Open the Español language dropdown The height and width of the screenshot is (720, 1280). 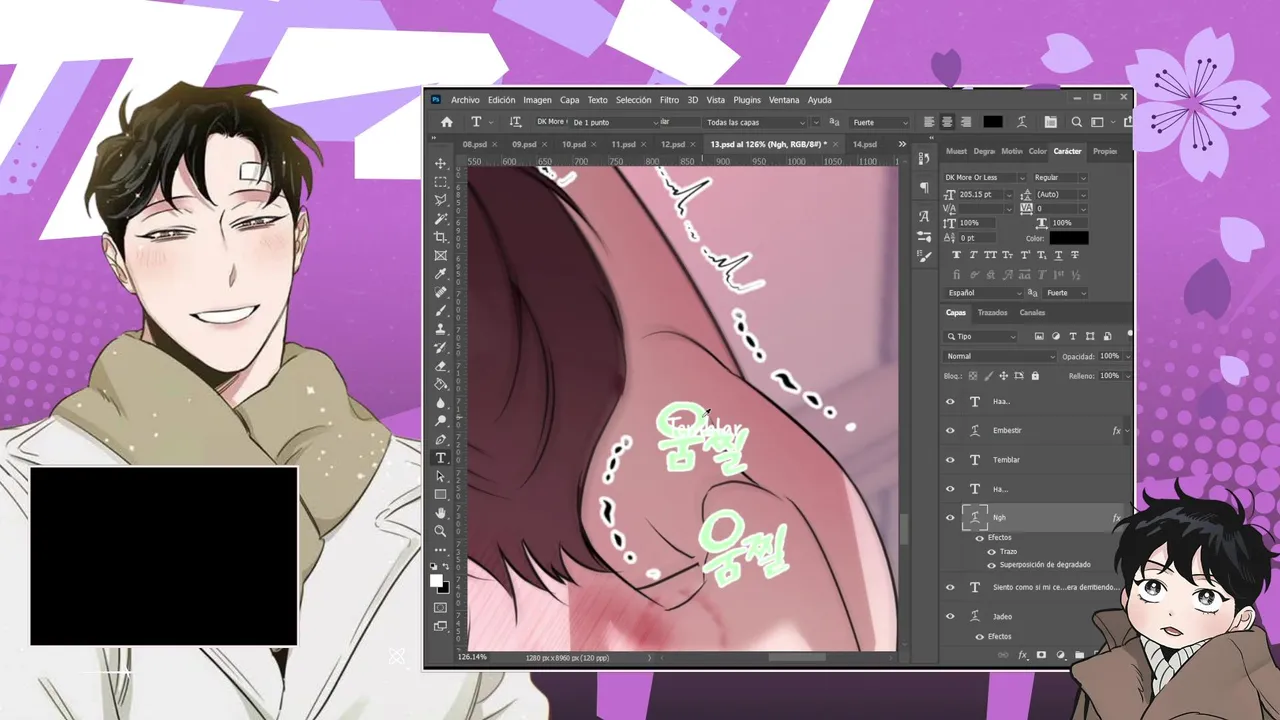(985, 293)
